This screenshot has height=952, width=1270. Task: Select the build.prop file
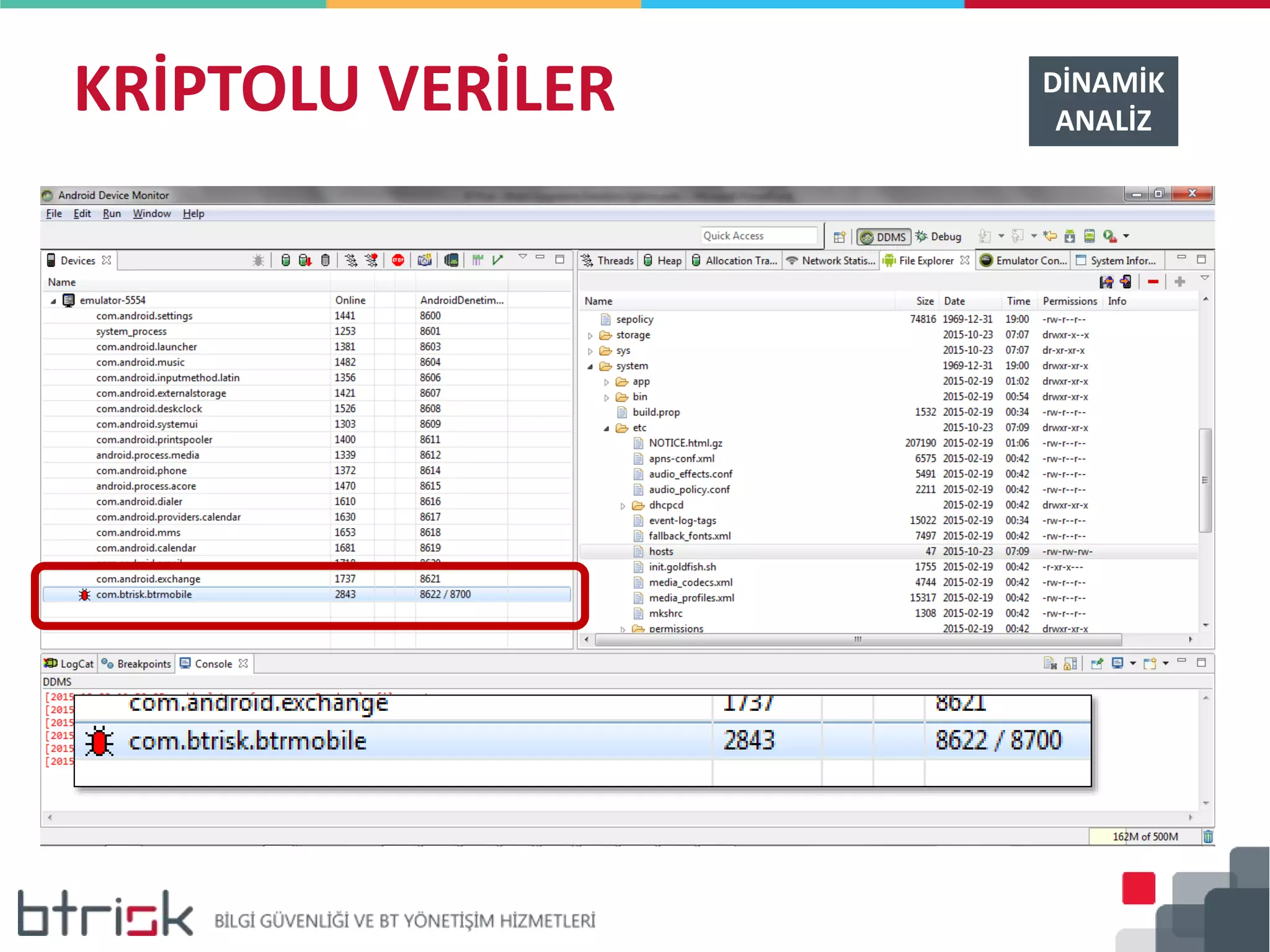tap(656, 412)
